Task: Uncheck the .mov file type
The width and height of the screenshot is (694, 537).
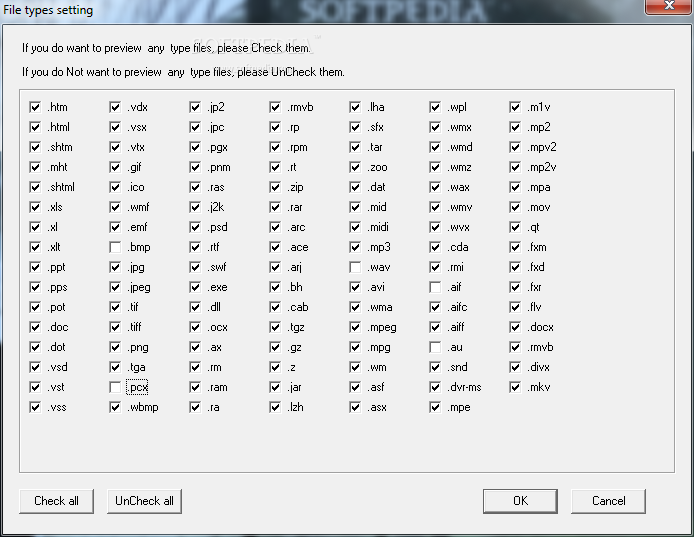Action: click(x=515, y=207)
